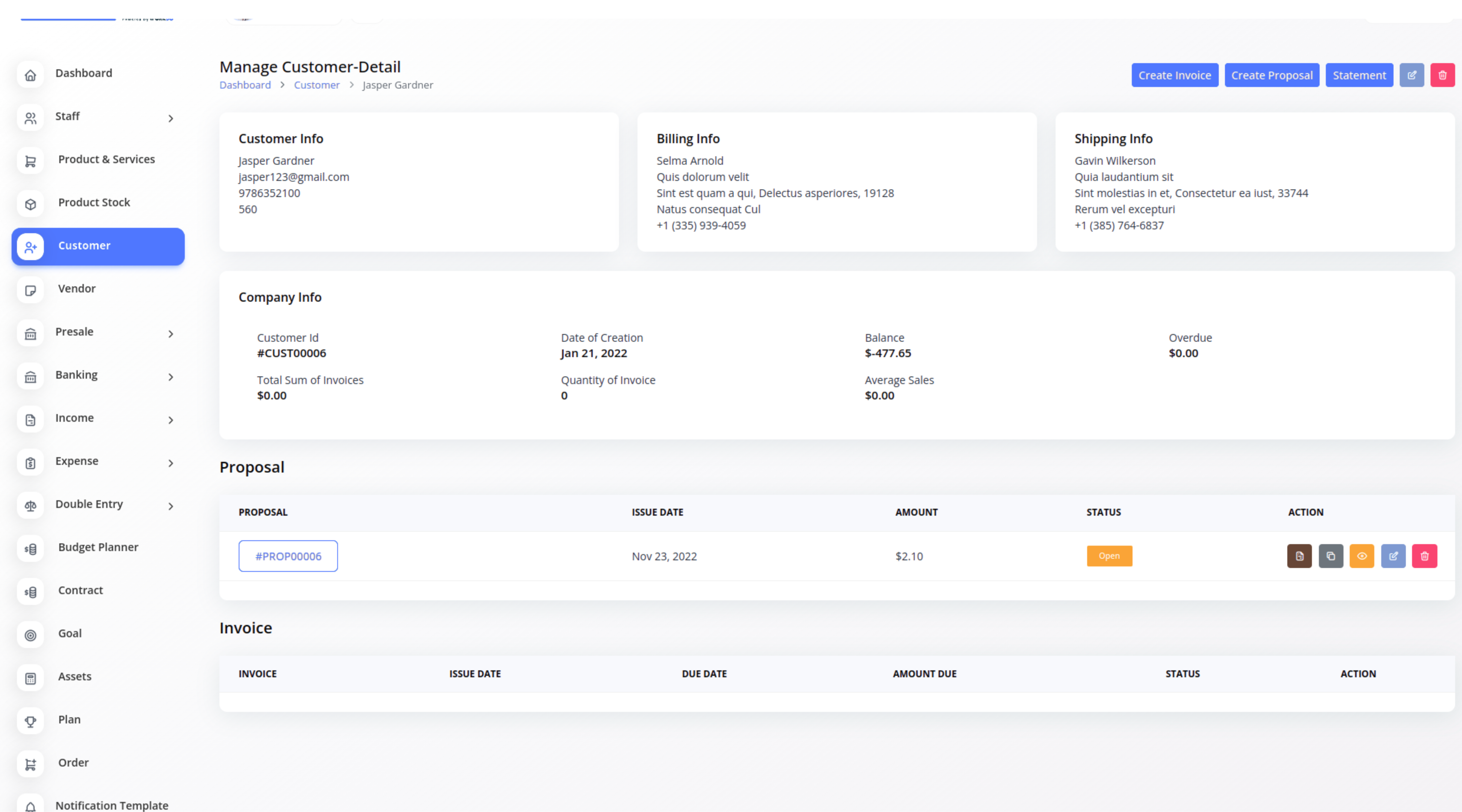Open the #PROP00006 proposal link
1462x812 pixels.
[x=288, y=556]
